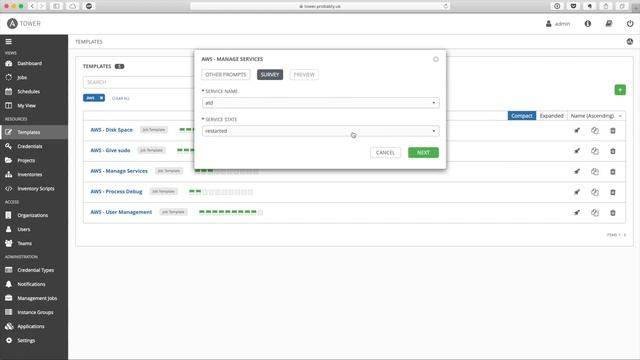The height and width of the screenshot is (360, 640).
Task: Select the Survey tab
Action: click(x=270, y=75)
